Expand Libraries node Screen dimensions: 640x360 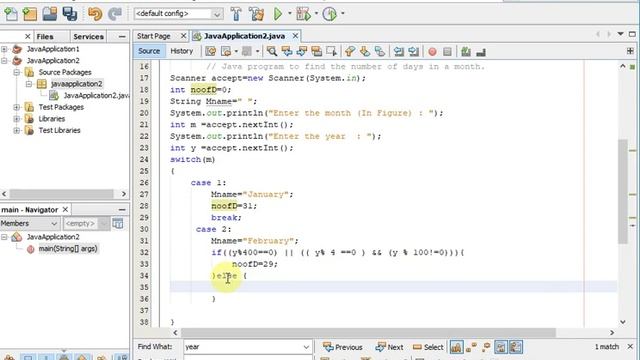click(x=16, y=119)
